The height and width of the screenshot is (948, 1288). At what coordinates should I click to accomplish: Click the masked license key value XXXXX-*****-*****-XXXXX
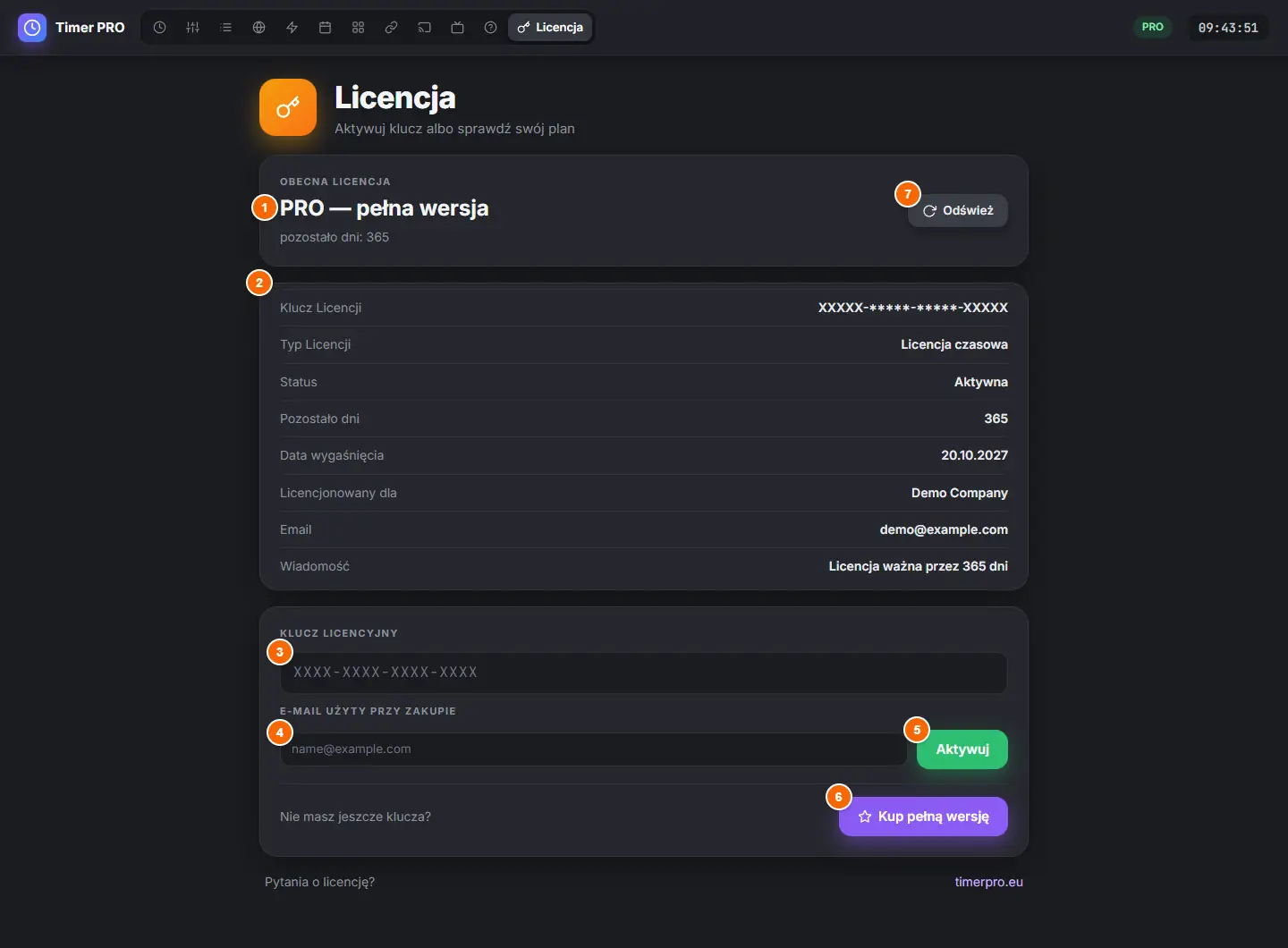click(x=913, y=308)
